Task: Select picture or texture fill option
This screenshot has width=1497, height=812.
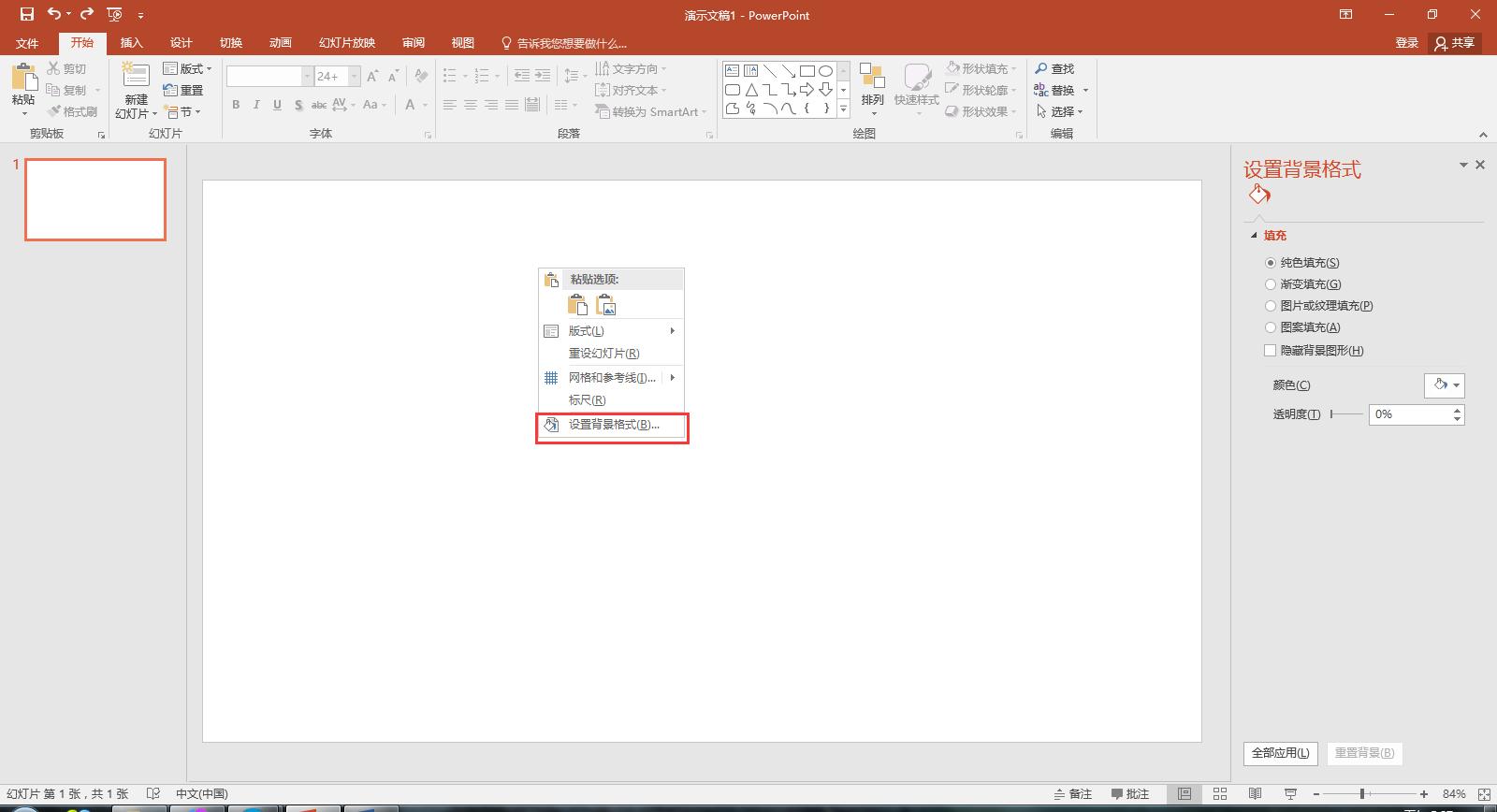Action: point(1271,306)
